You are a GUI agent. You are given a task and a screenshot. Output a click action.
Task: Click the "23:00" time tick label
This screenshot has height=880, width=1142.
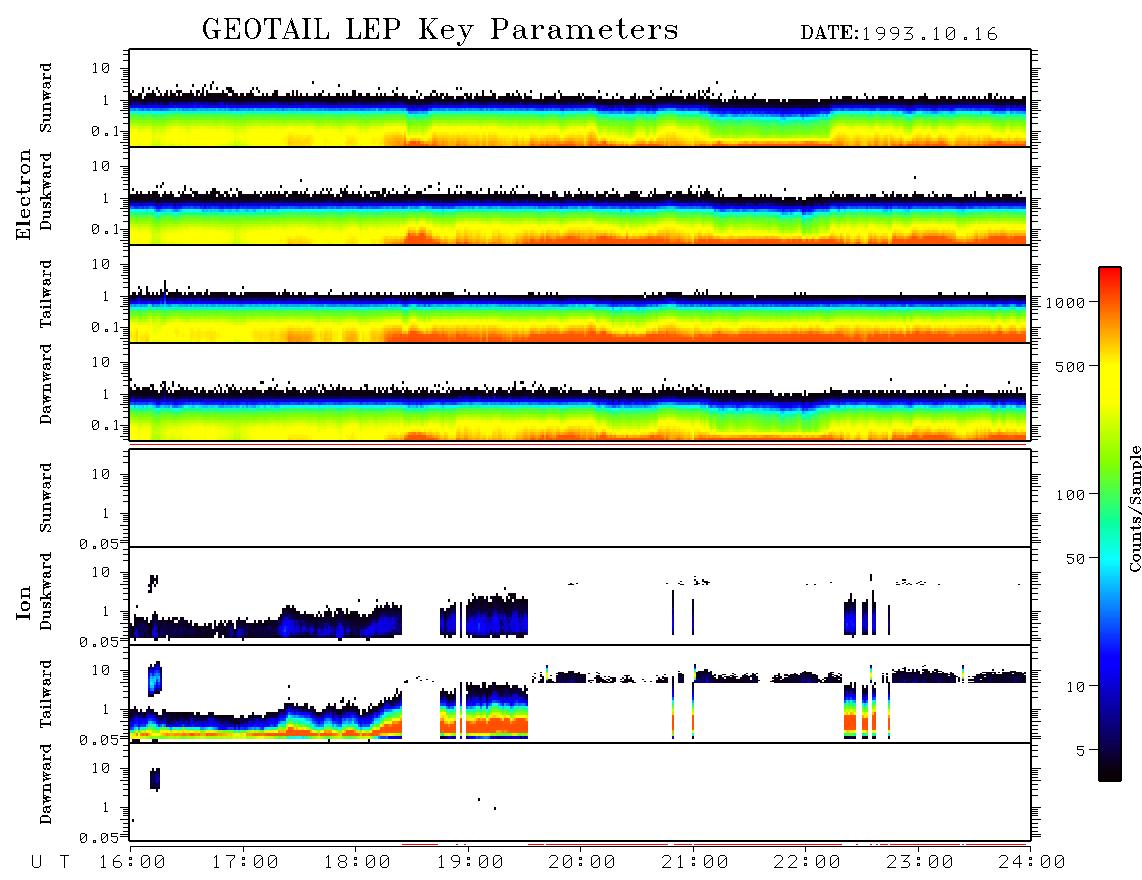coord(920,863)
